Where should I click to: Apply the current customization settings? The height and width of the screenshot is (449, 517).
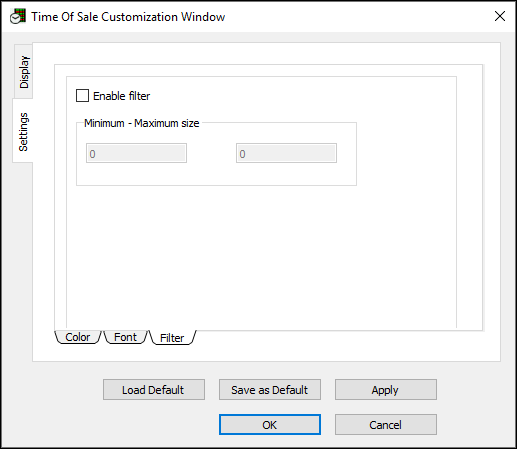(386, 390)
